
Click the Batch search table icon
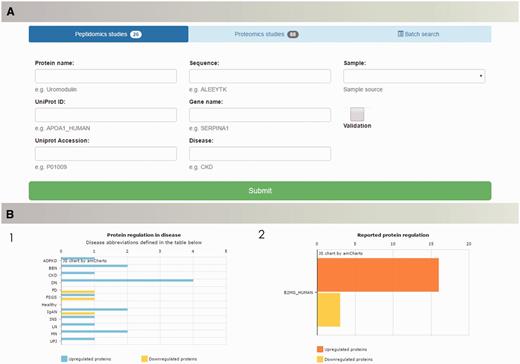click(x=400, y=34)
